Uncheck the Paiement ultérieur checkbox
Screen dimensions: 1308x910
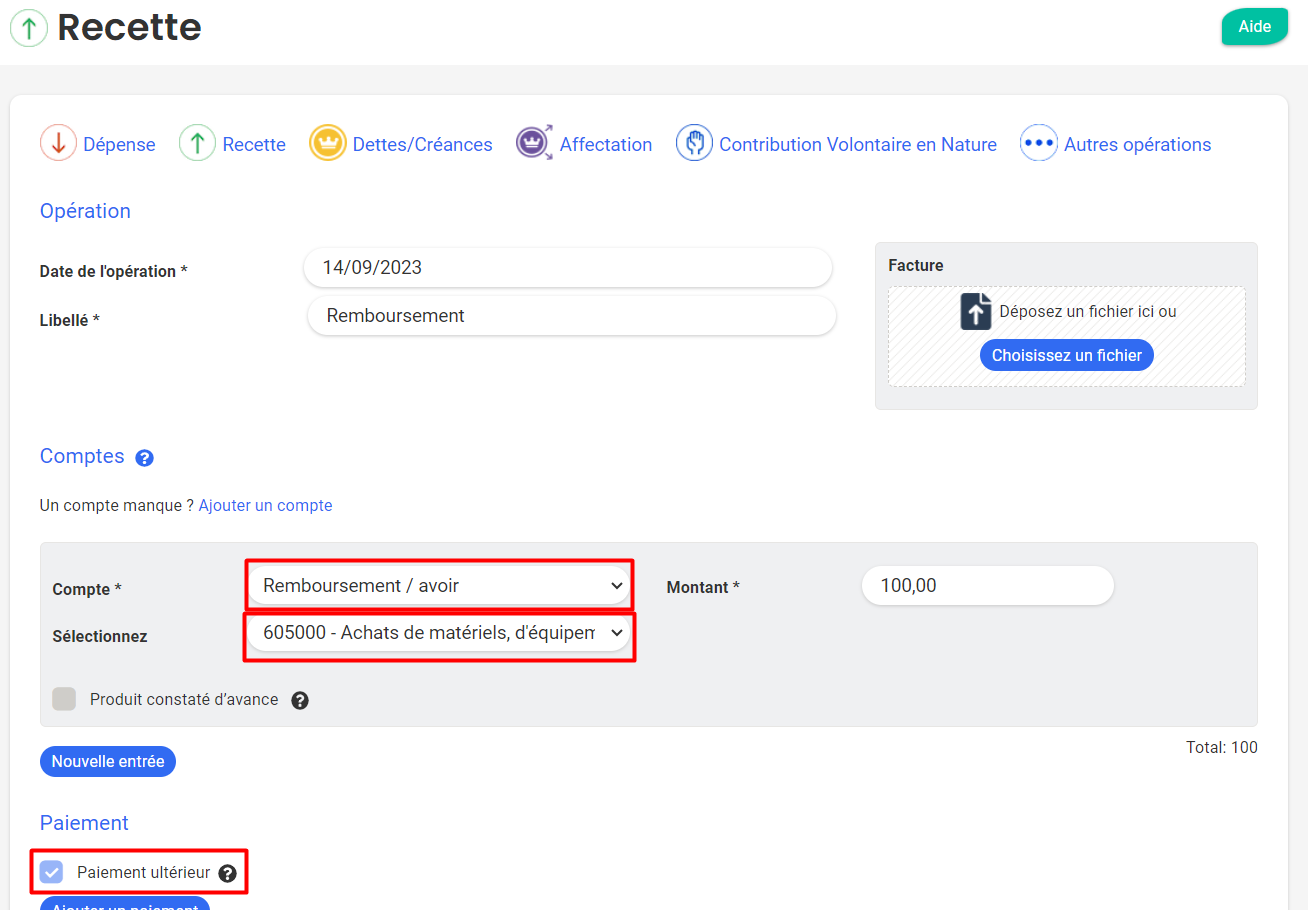(52, 872)
